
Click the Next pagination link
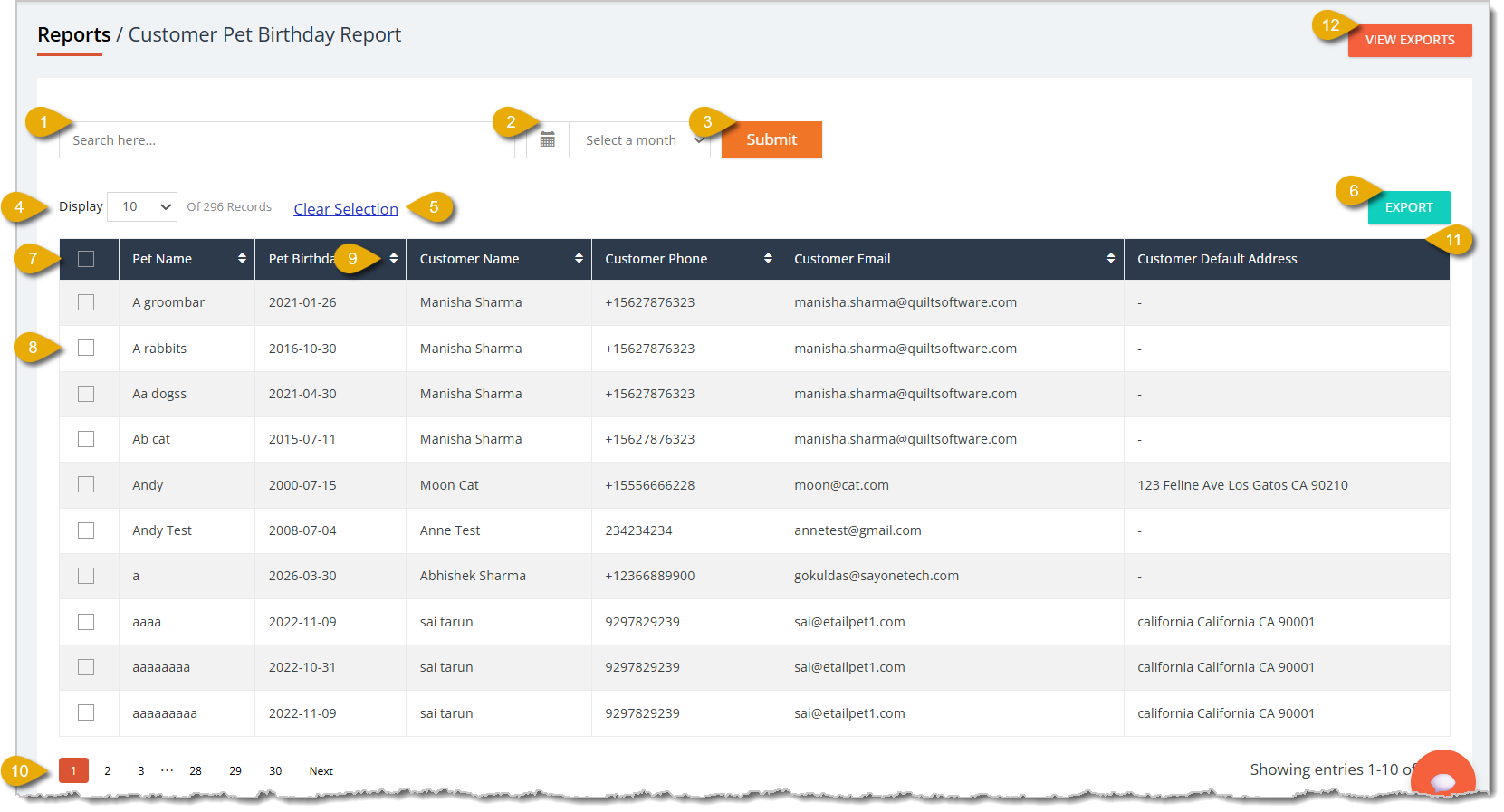pos(321,771)
